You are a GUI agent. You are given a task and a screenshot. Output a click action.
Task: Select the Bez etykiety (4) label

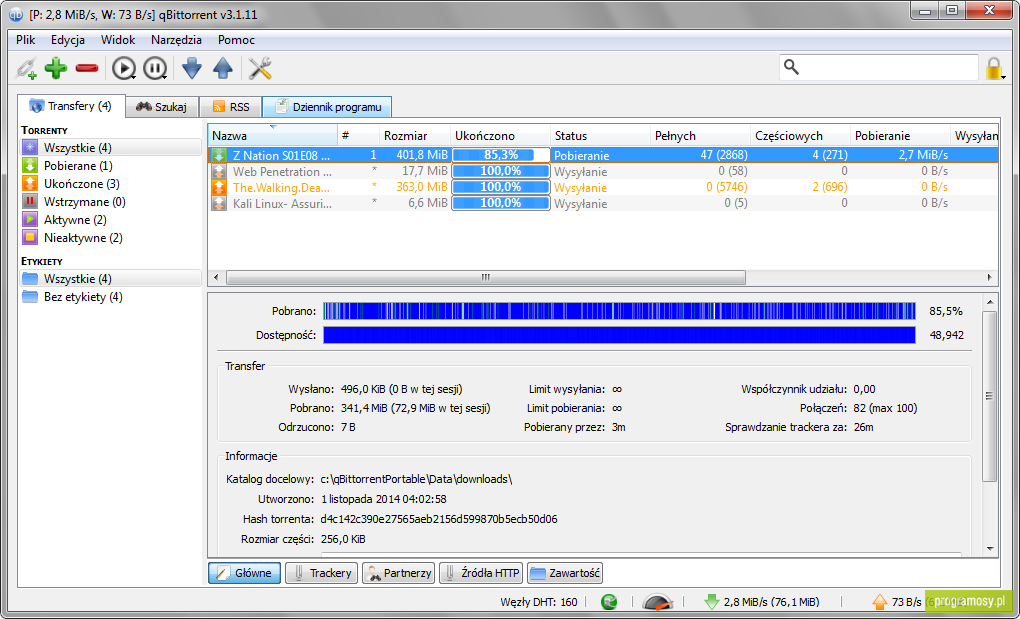click(83, 297)
